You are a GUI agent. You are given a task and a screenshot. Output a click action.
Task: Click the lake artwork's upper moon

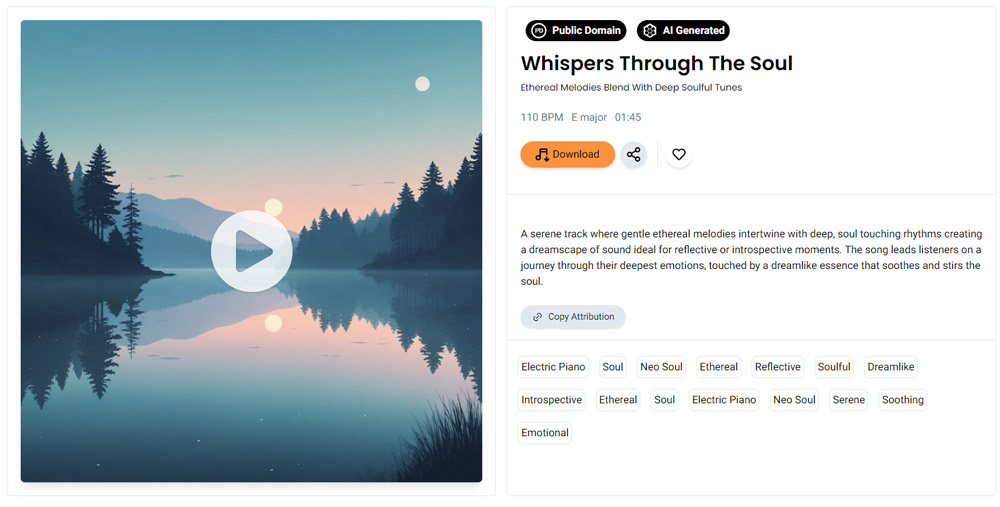[x=422, y=84]
